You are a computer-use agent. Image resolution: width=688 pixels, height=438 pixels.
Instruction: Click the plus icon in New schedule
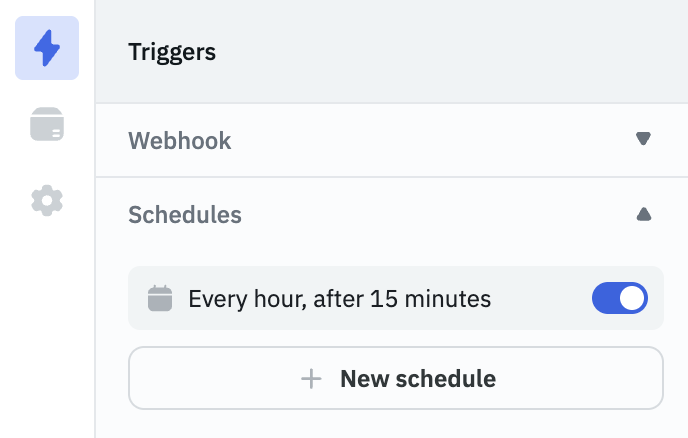[x=312, y=379]
